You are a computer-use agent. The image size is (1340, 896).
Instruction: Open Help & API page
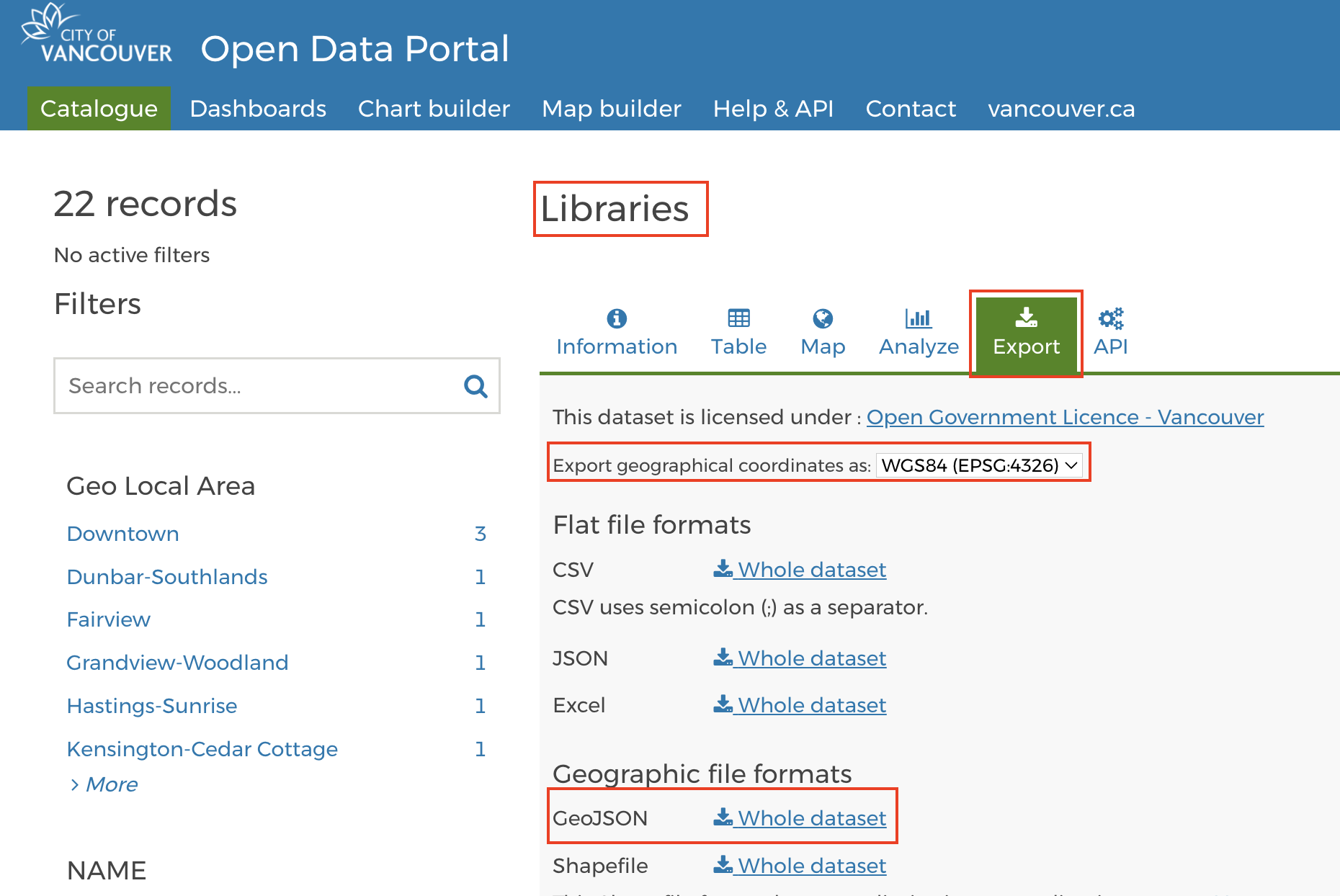tap(773, 108)
